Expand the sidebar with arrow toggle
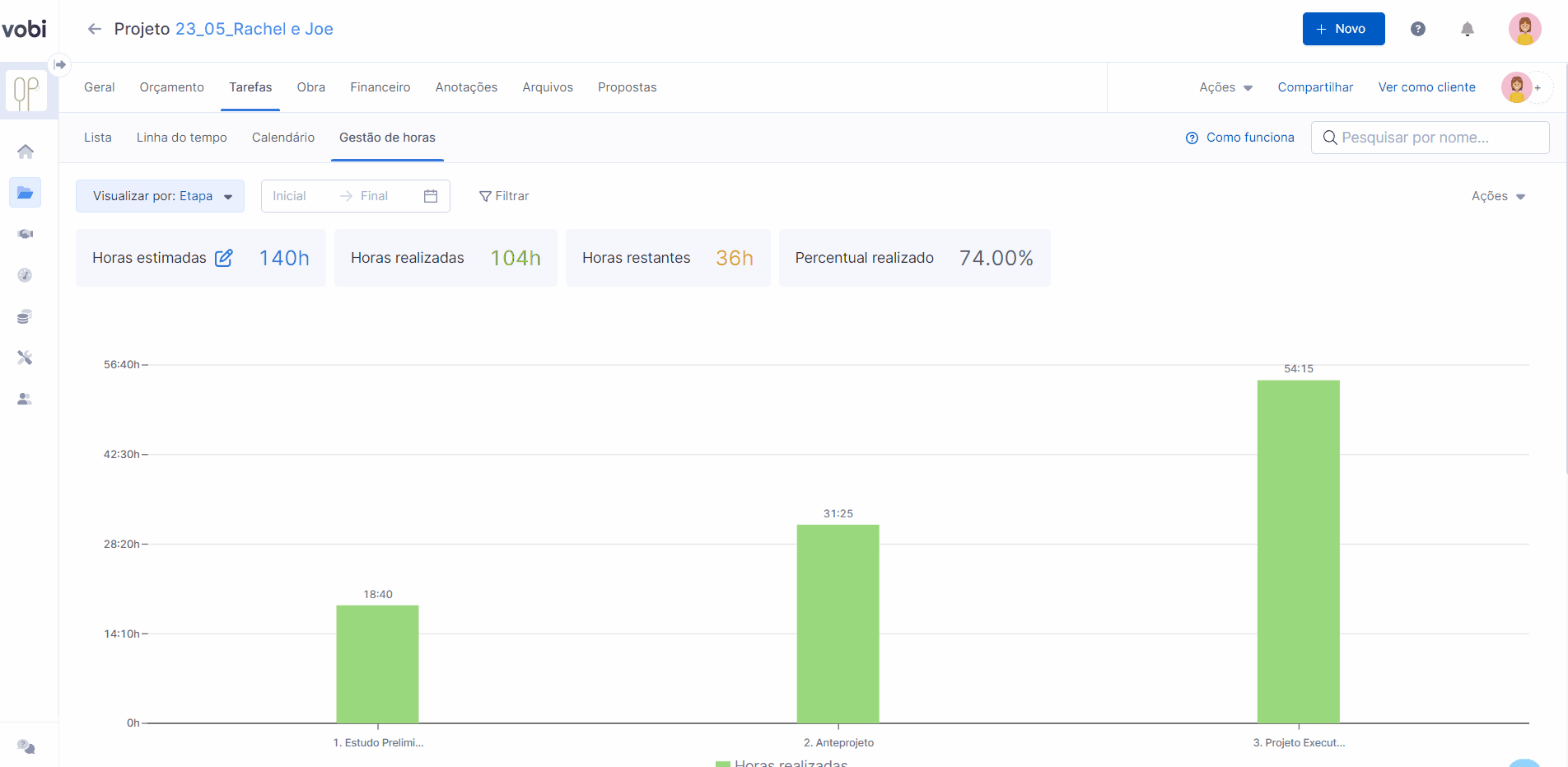The width and height of the screenshot is (1568, 767). point(60,64)
